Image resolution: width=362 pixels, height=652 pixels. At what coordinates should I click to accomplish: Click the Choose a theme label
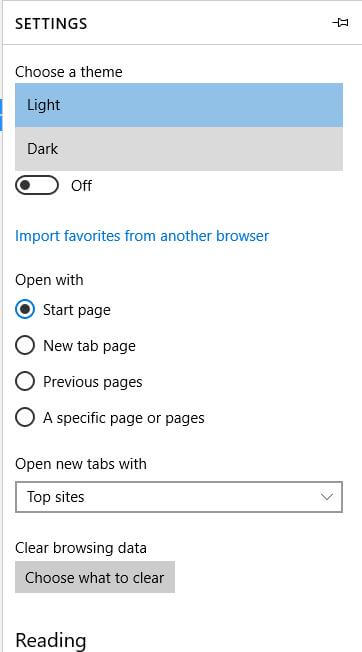coord(69,72)
